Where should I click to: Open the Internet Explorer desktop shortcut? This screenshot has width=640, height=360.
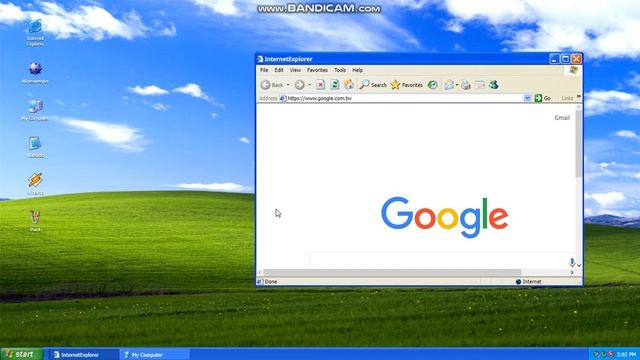pos(35,32)
